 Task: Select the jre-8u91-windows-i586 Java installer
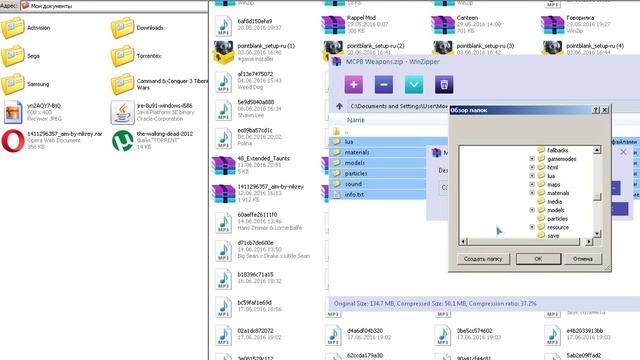coord(153,112)
